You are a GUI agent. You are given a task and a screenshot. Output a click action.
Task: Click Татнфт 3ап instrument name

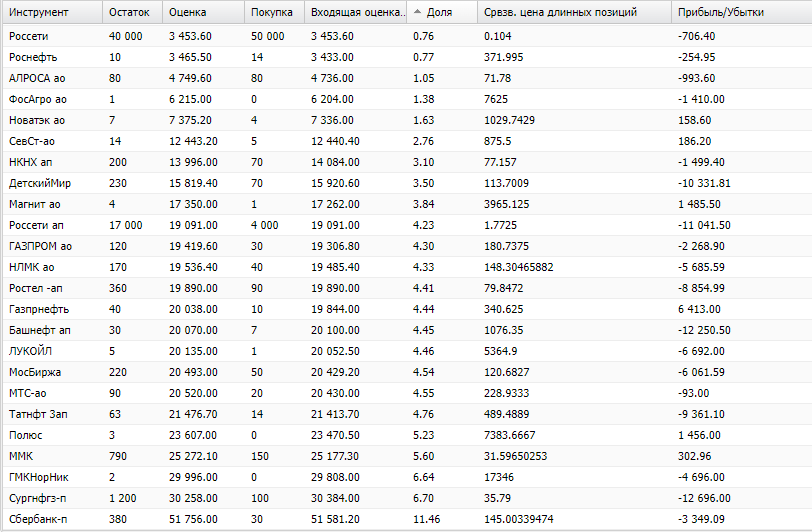tap(38, 414)
